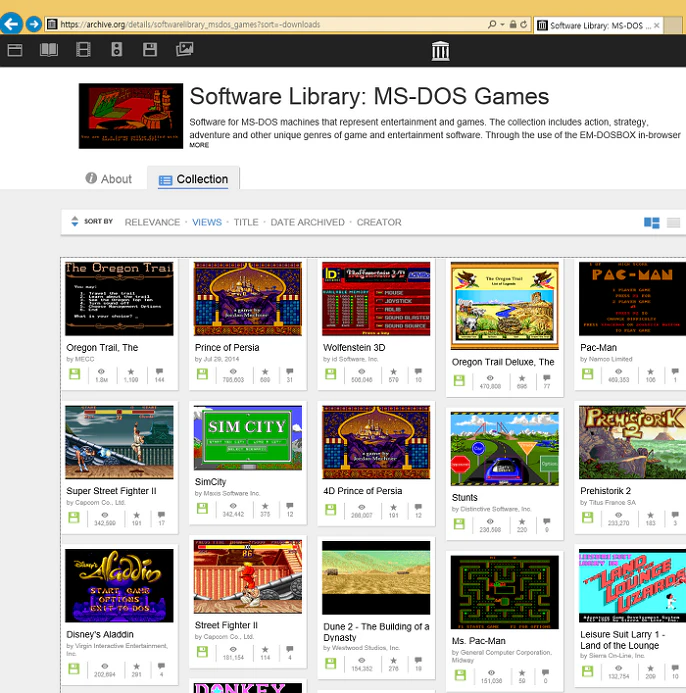
Task: Click the Prehistorik 2 title link
Action: 605,491
